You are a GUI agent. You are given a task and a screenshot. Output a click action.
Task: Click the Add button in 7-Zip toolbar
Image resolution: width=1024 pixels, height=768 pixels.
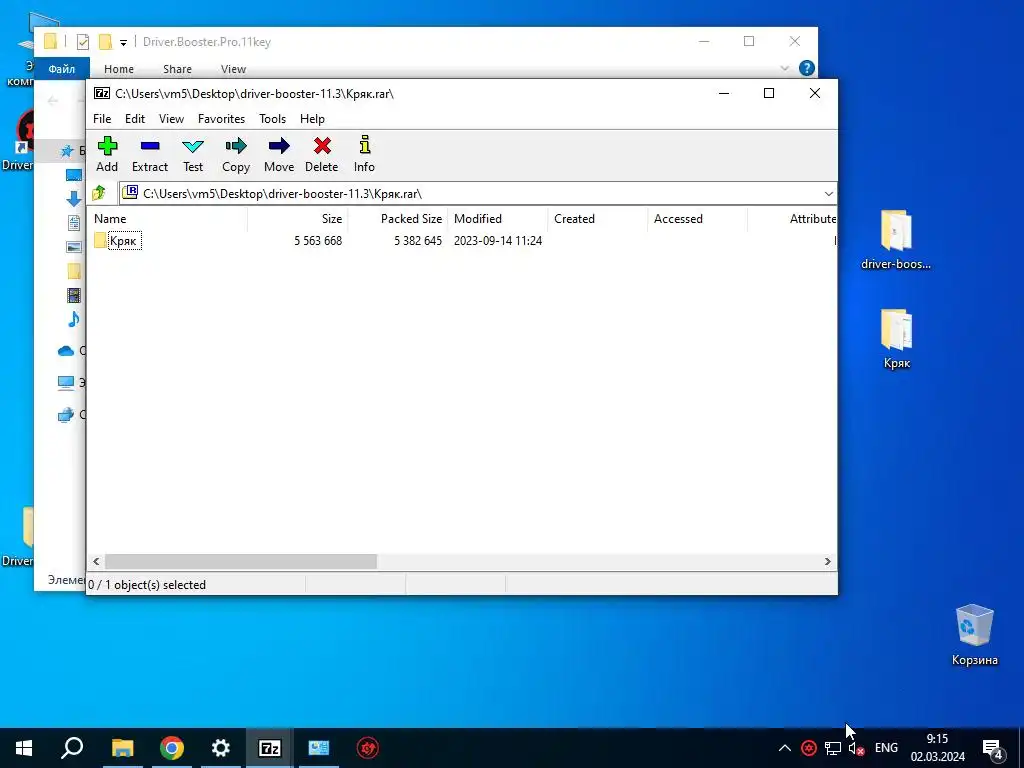point(107,155)
